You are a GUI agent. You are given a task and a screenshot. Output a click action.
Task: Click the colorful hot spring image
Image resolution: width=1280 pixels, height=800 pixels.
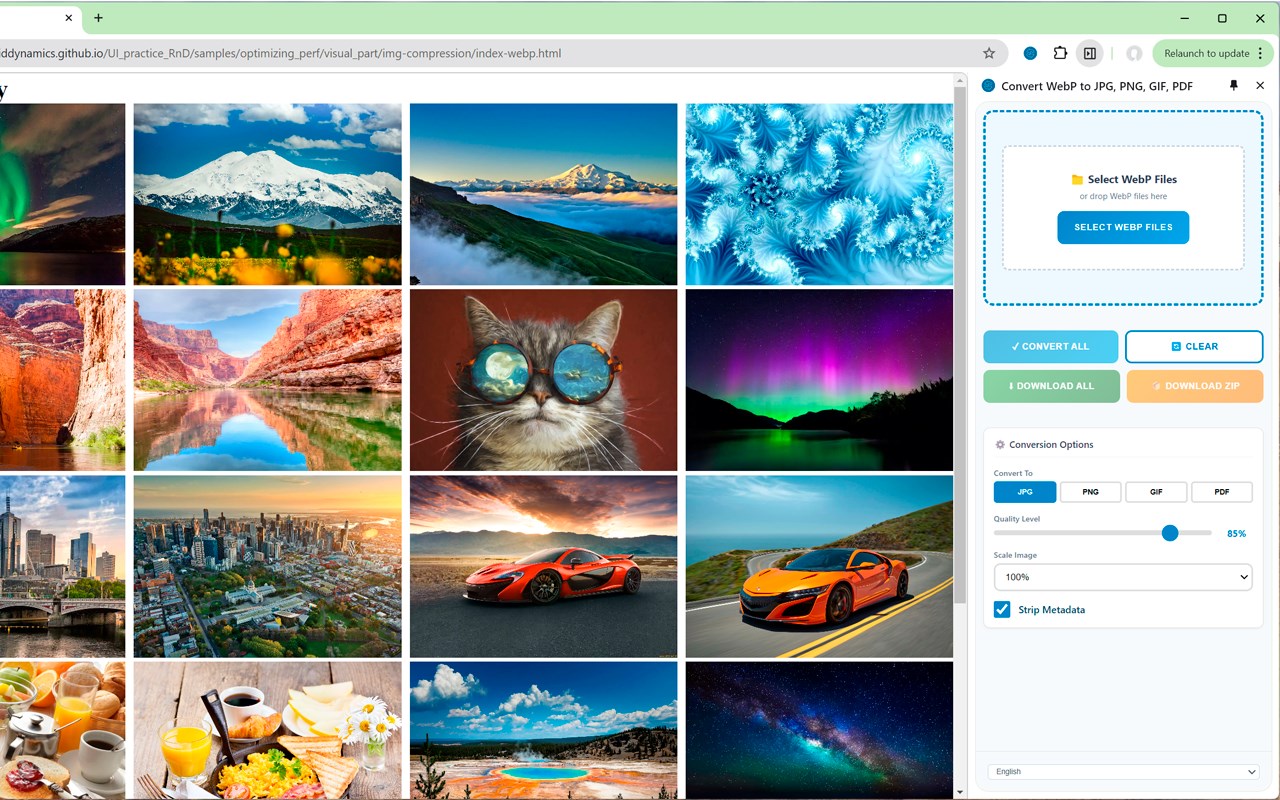[x=543, y=730]
